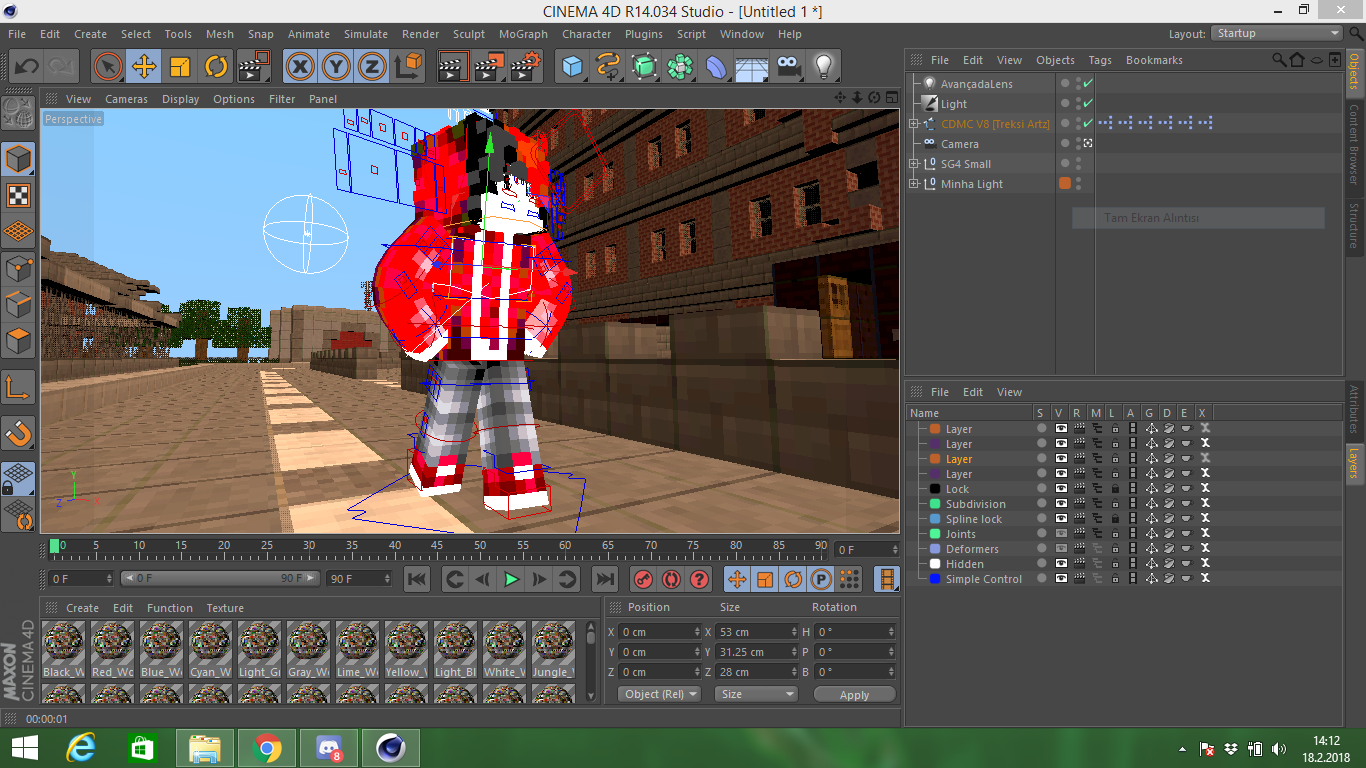Screen dimensions: 1366x768
Task: Select the Scale tool
Action: 180,67
